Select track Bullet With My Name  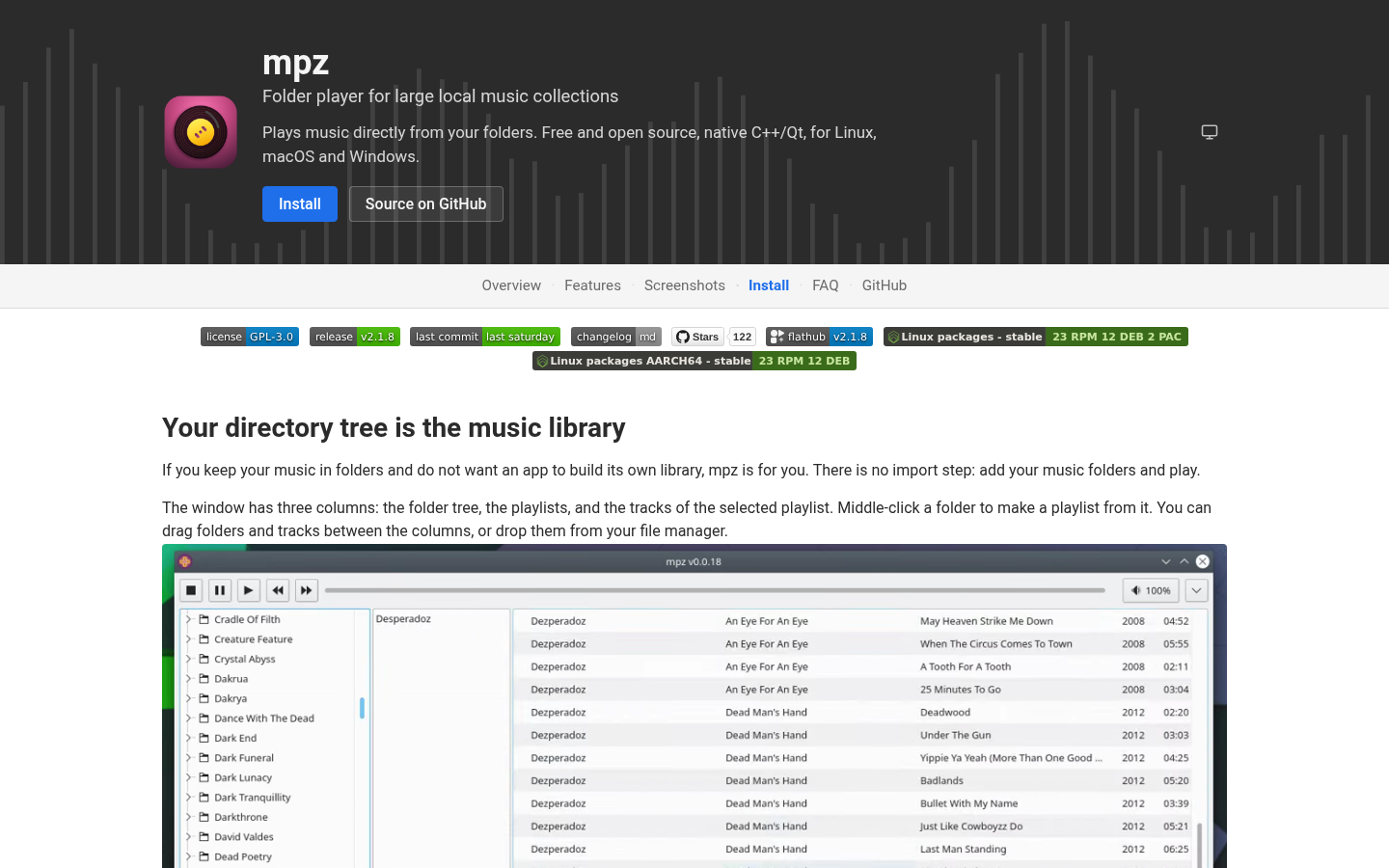click(x=968, y=803)
